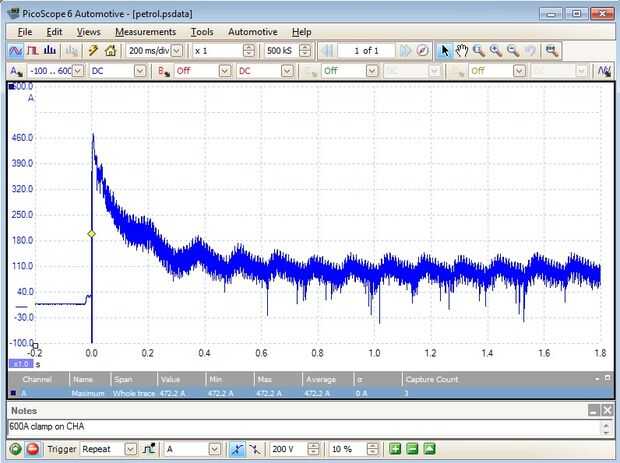The width and height of the screenshot is (620, 463).
Task: Delete measurement with minus icon
Action: coord(412,449)
